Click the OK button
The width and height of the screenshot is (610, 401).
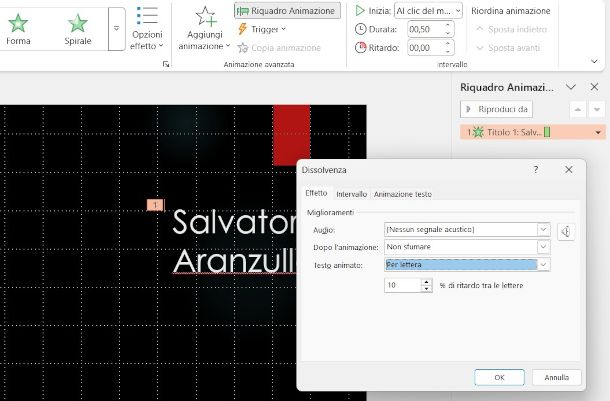[499, 377]
